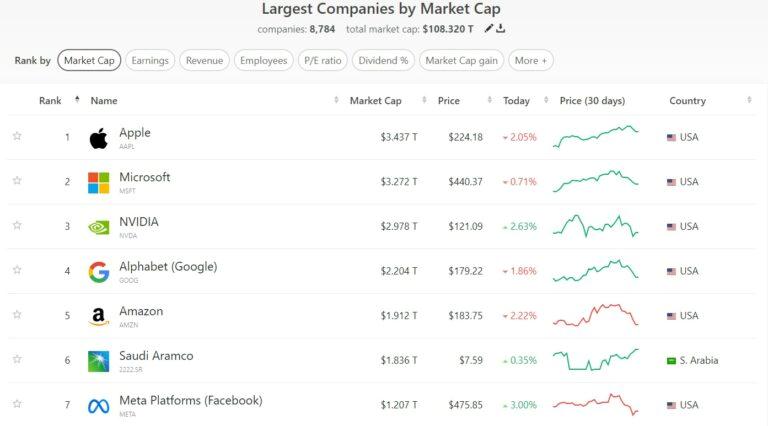Screen dimensions: 768x426
Task: Sort table by the Market Cap column arrows
Action: coord(424,100)
